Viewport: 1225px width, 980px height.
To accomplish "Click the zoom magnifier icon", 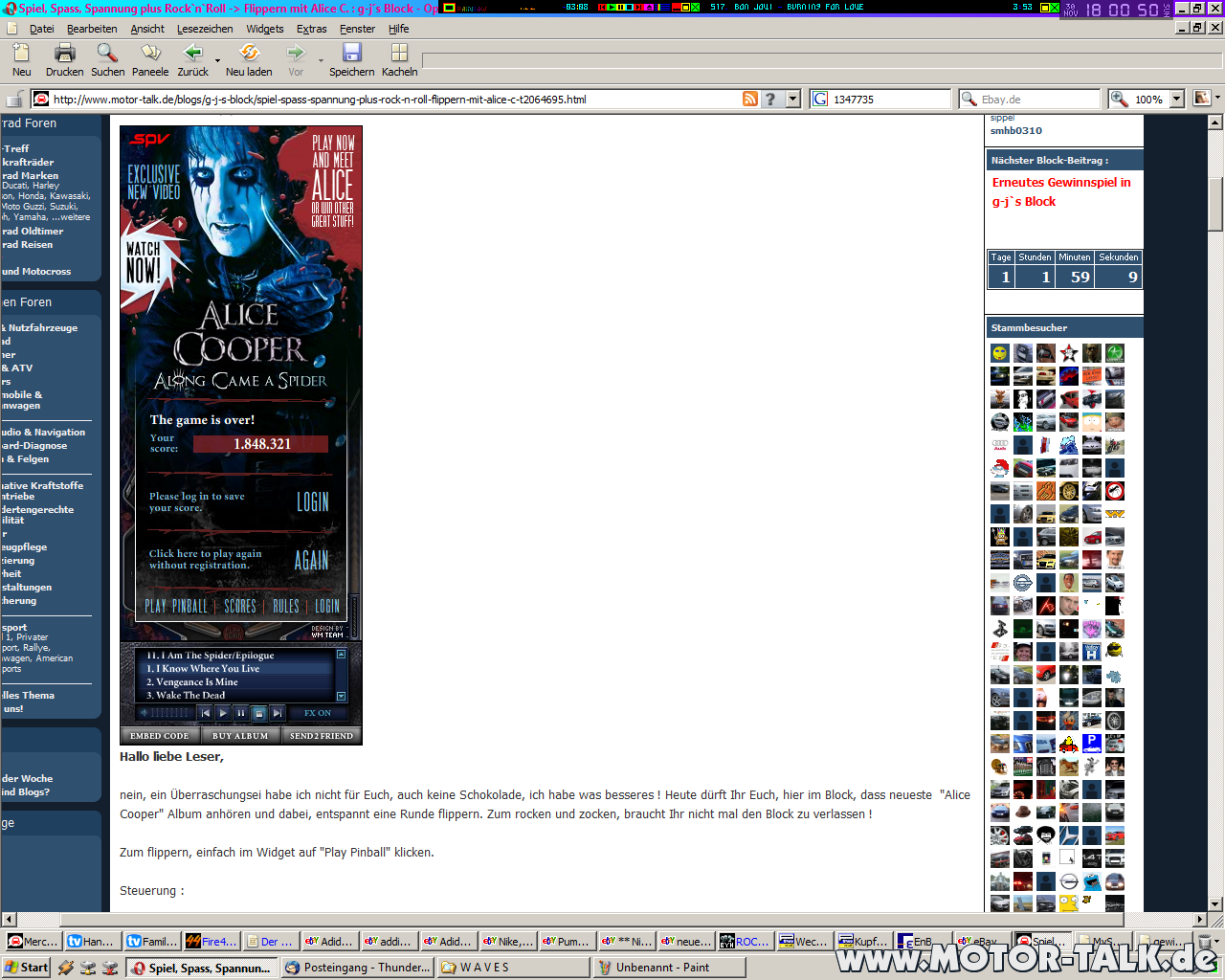I will (x=1119, y=99).
